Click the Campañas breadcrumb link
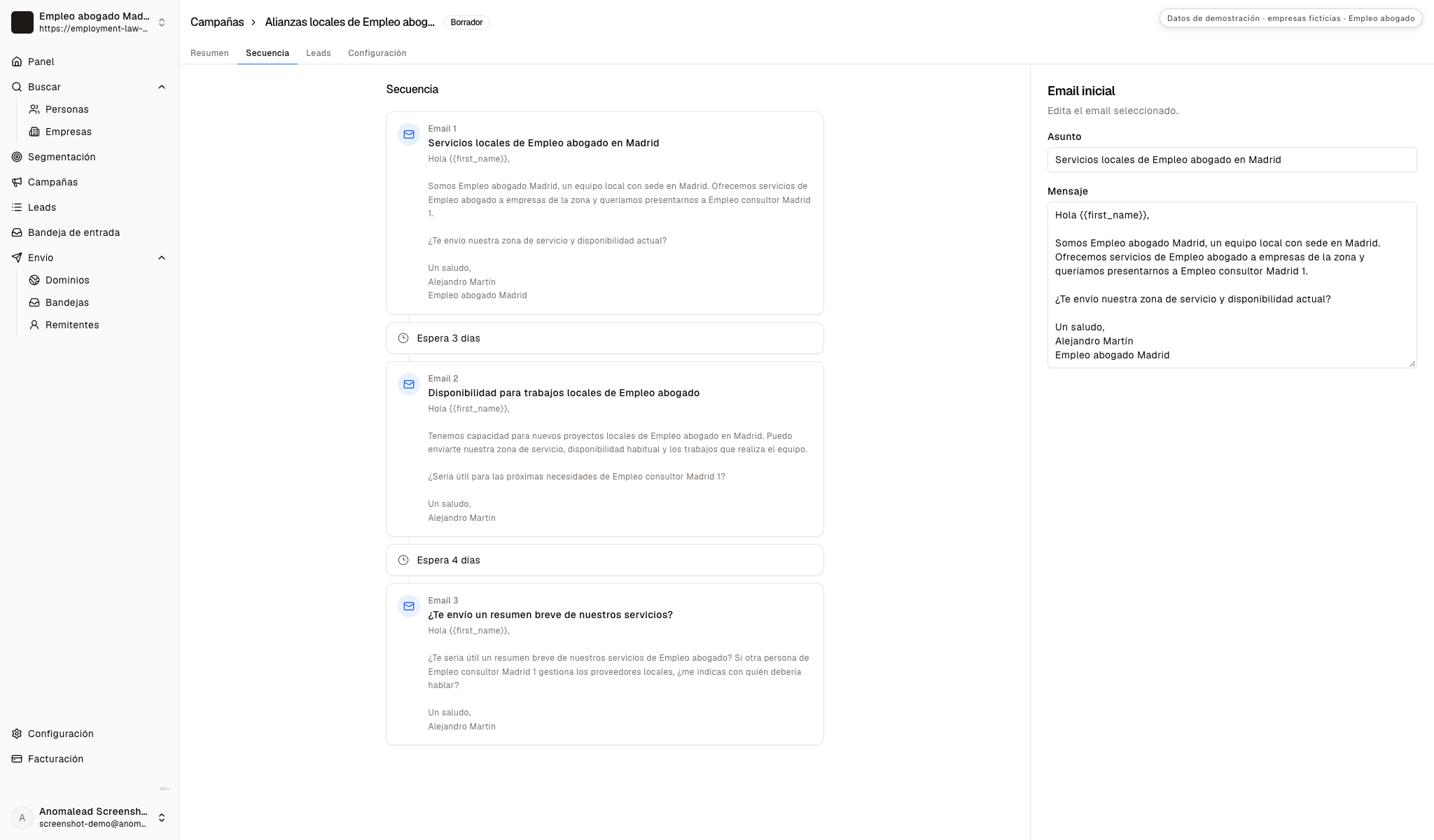The width and height of the screenshot is (1434, 840). click(x=217, y=22)
